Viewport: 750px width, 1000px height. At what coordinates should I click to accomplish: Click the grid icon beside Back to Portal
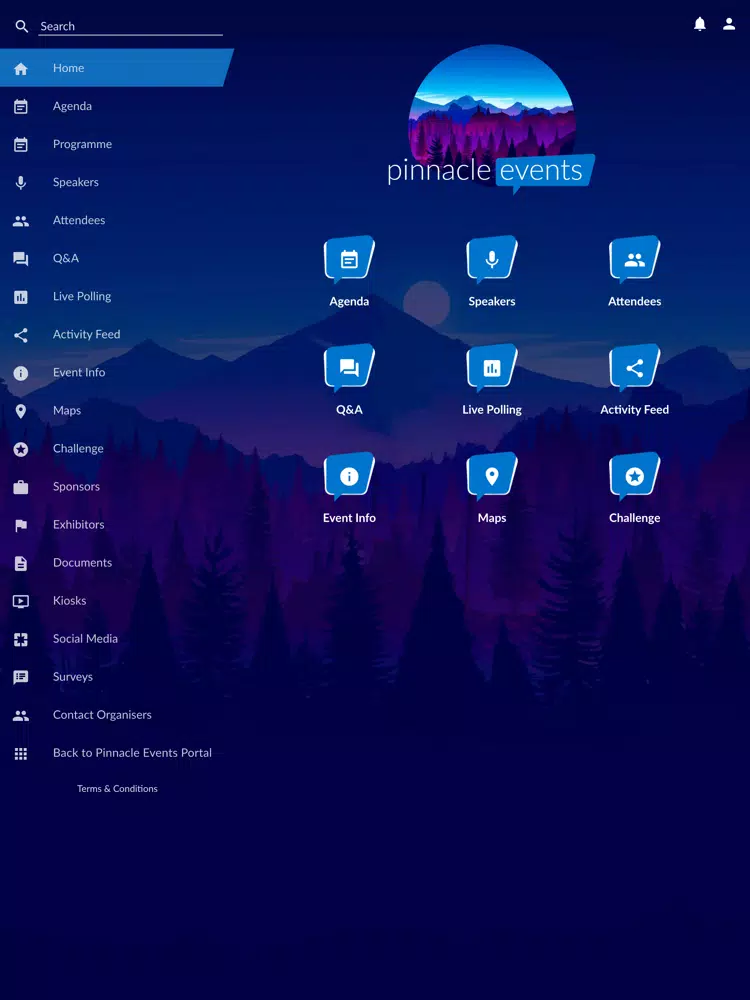[20, 754]
